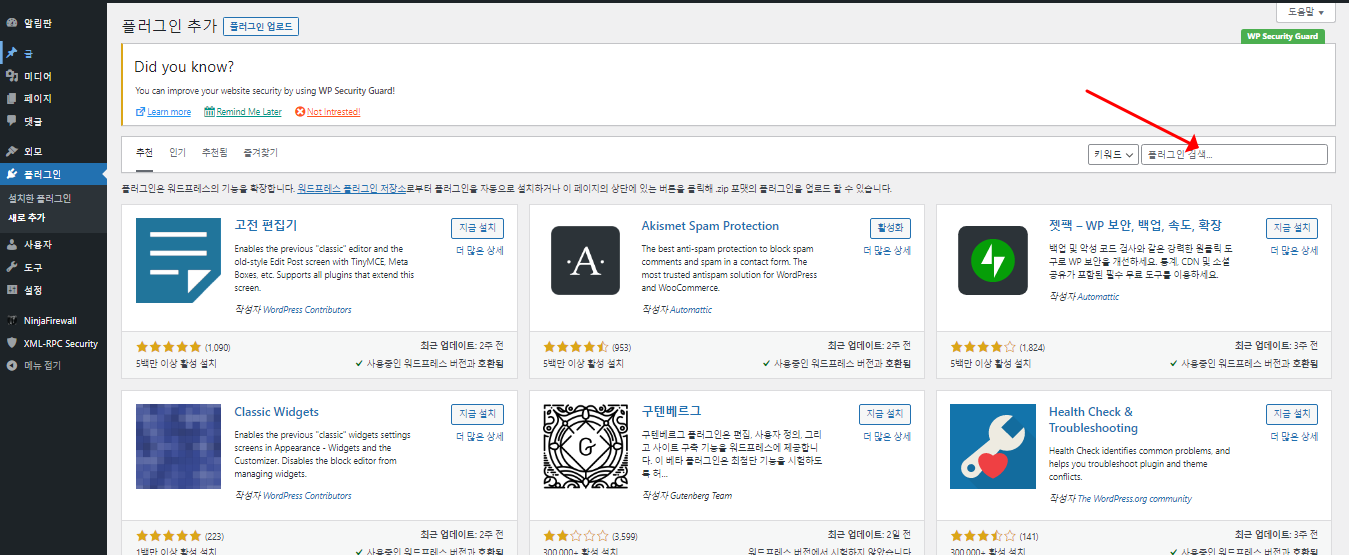Expand the 도움말 help dropdown

pos(1306,13)
